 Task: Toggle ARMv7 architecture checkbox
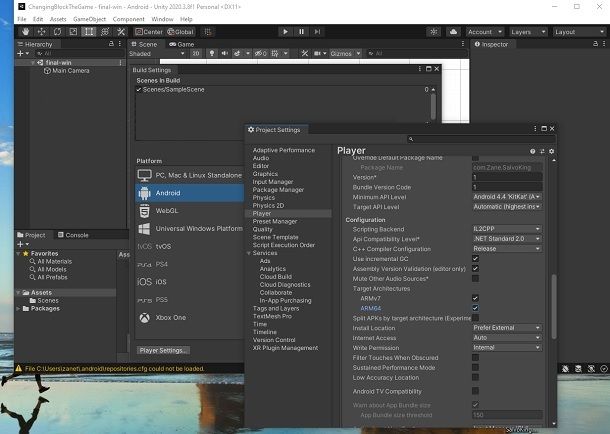pos(475,298)
